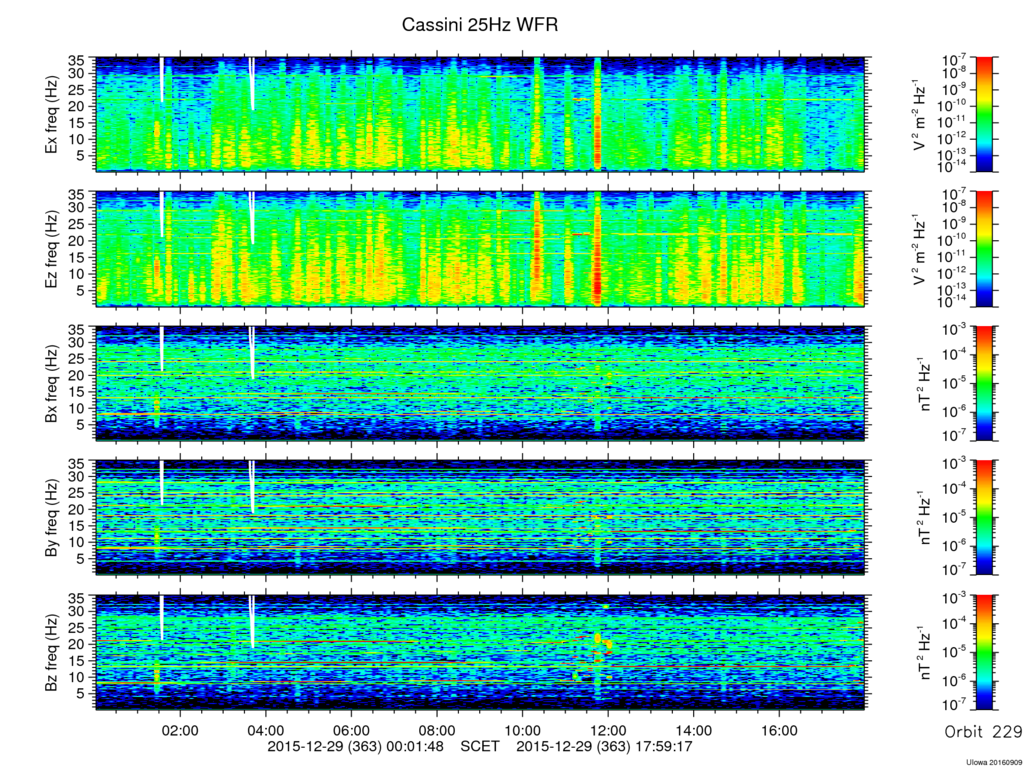Image resolution: width=1024 pixels, height=767 pixels.
Task: Select the By freq spectrogram panel
Action: [480, 517]
